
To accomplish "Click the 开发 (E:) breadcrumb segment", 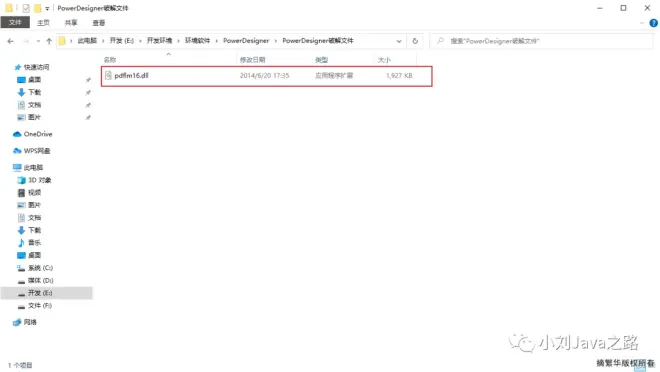I will pyautogui.click(x=122, y=40).
